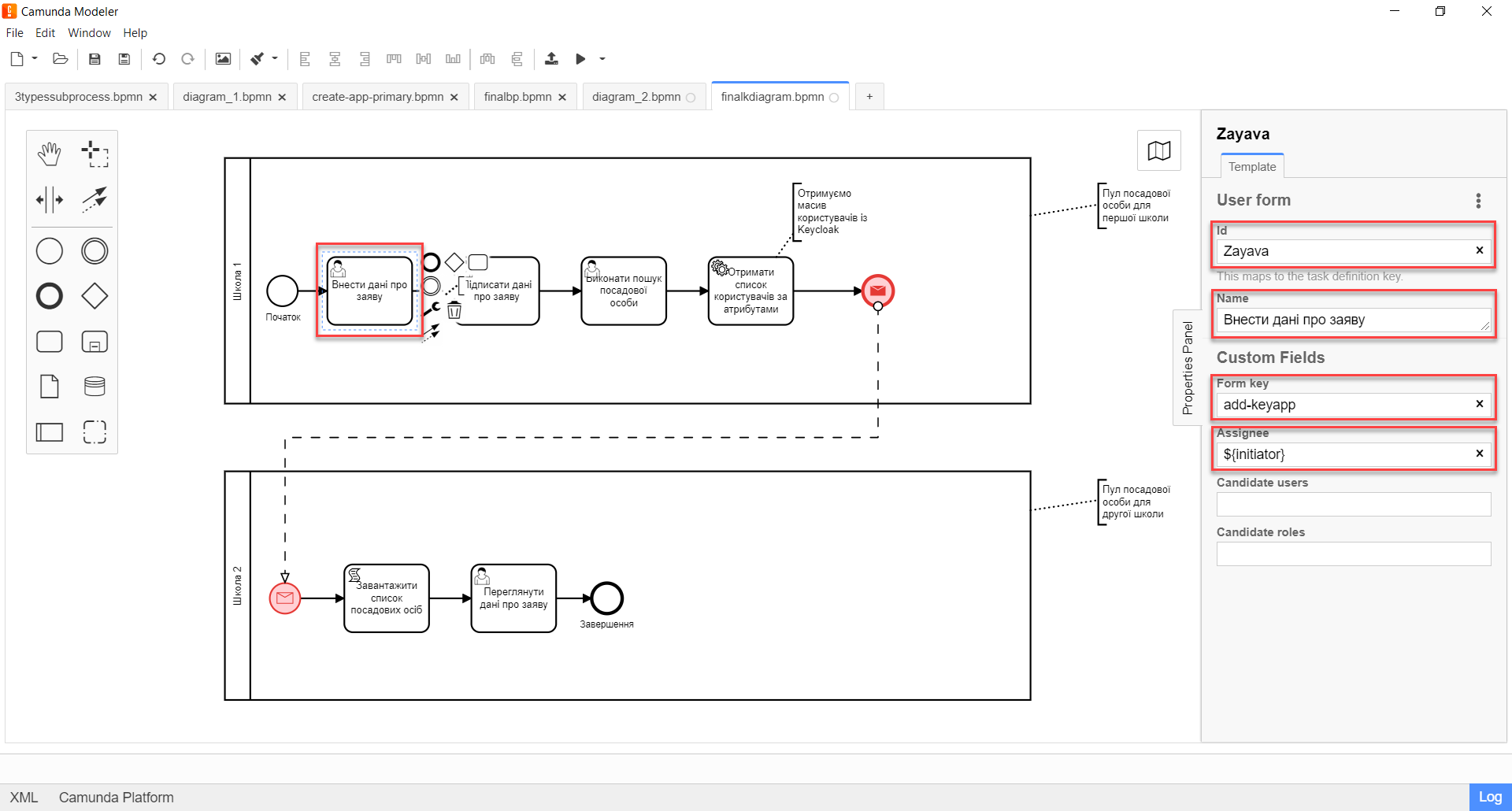Image resolution: width=1512 pixels, height=811 pixels.
Task: Clear the Form key field
Action: [x=1480, y=404]
